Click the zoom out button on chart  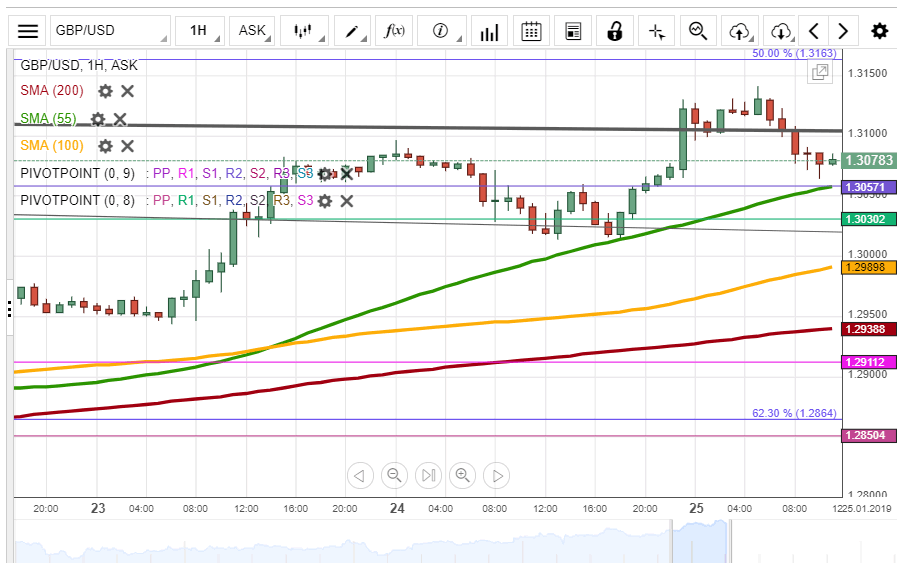[394, 475]
